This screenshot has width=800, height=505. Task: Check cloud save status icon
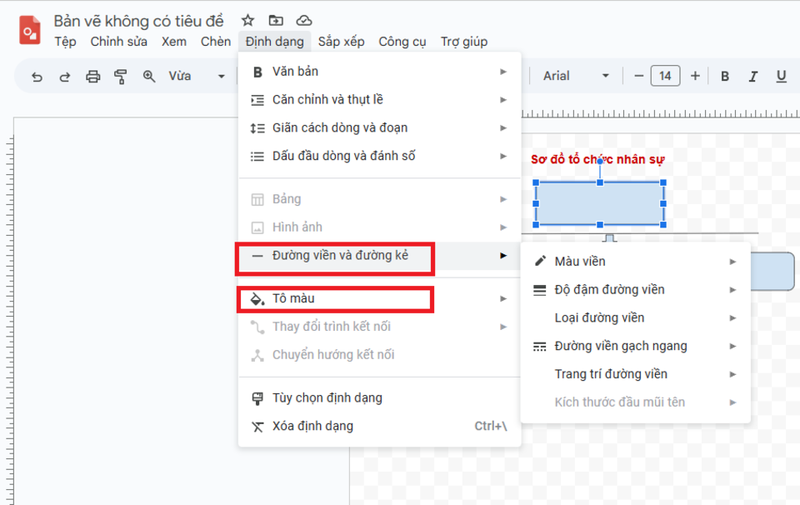[x=304, y=20]
